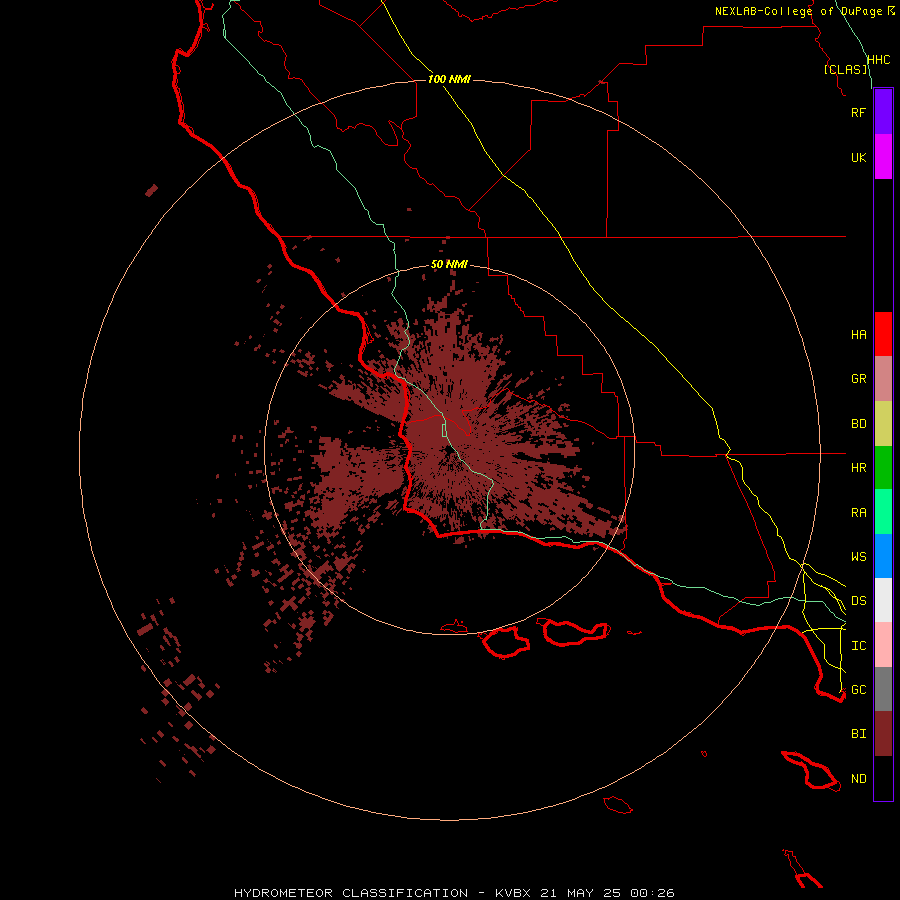The width and height of the screenshot is (900, 900).
Task: Click the GR legend label
Action: tap(858, 379)
